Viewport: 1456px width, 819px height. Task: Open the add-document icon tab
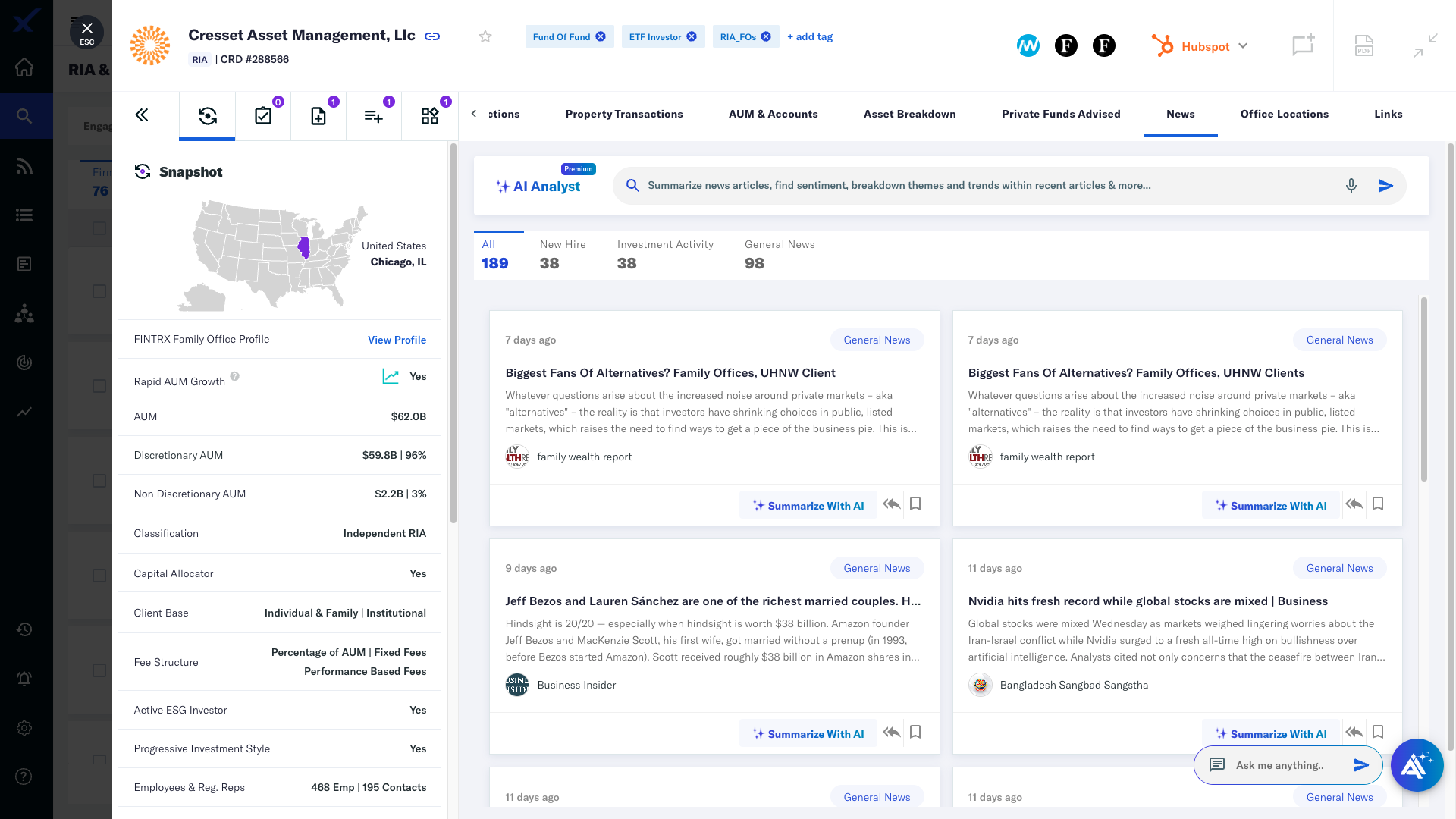[x=318, y=116]
